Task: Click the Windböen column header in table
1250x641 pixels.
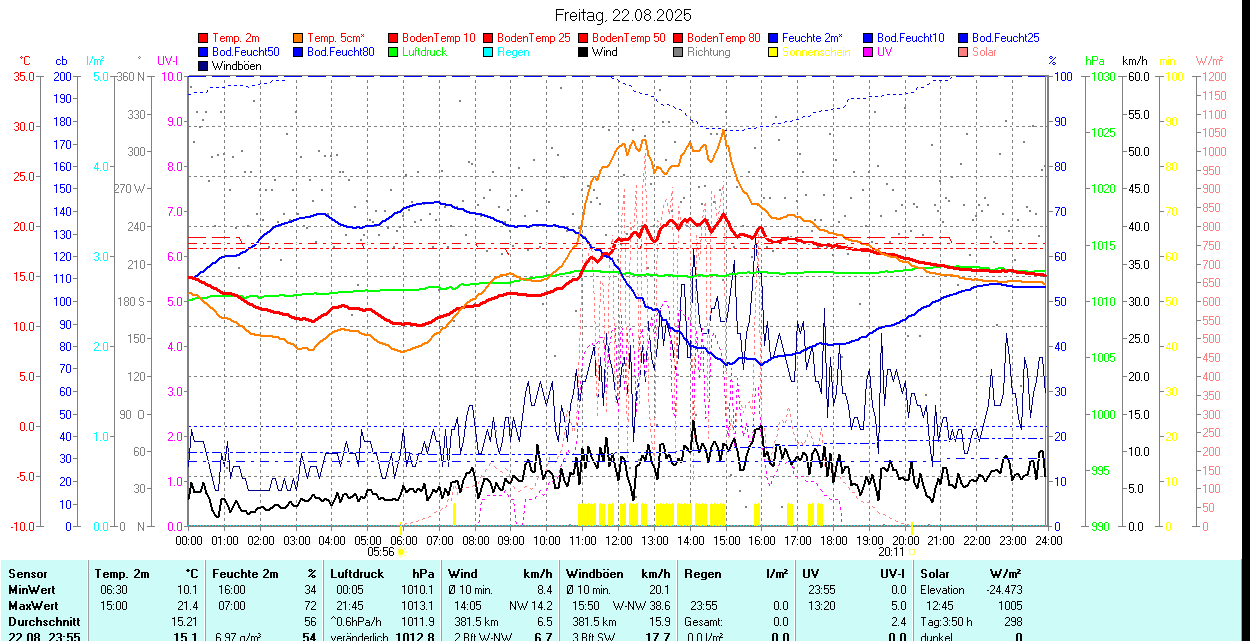Action: point(595,574)
